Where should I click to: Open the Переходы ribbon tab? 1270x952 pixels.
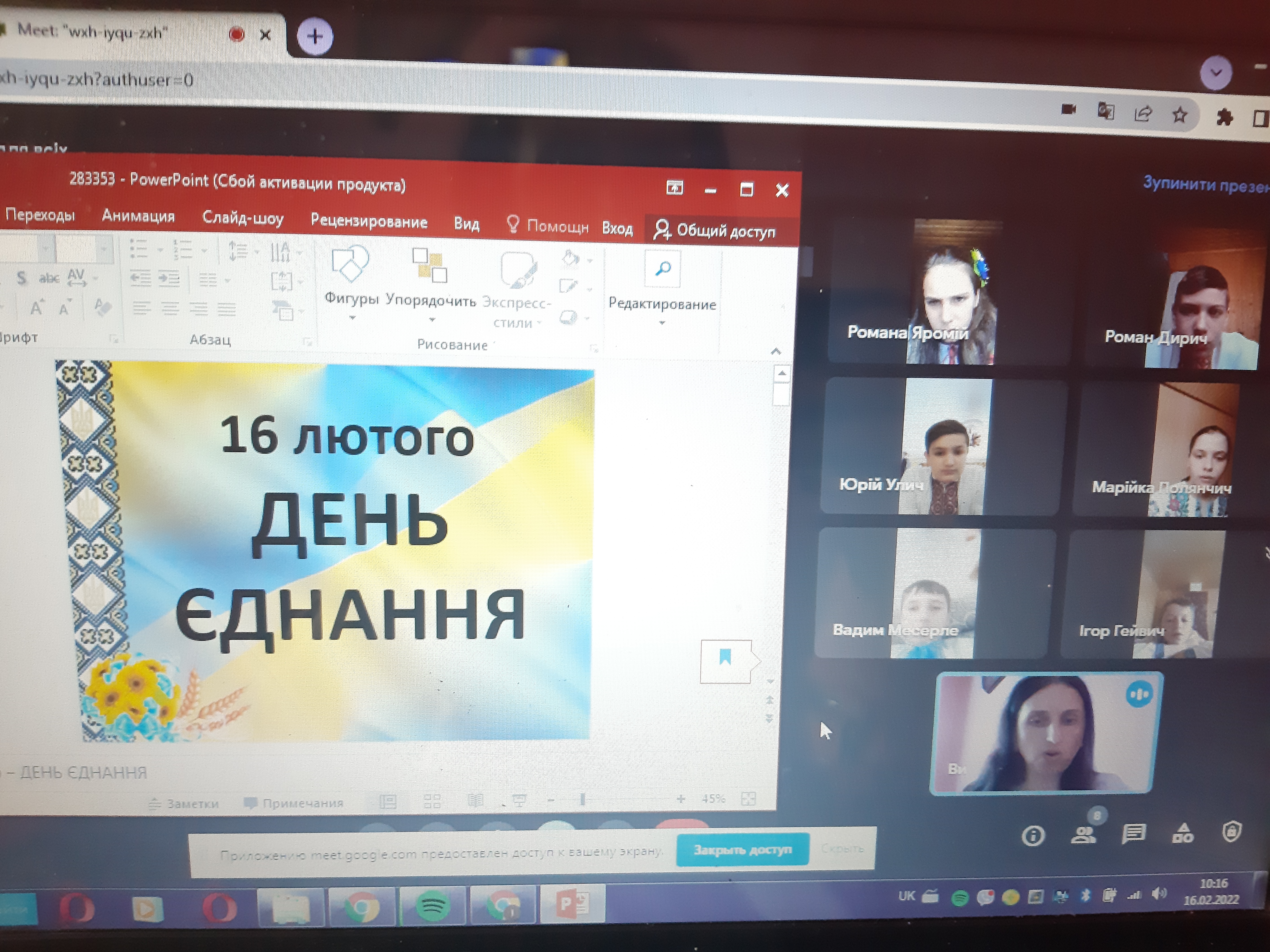(40, 215)
